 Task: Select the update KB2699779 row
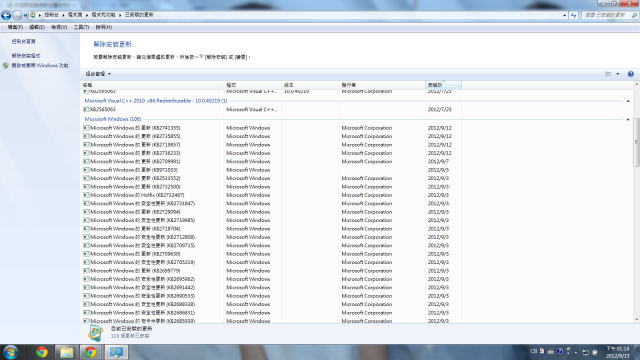pyautogui.click(x=271, y=271)
